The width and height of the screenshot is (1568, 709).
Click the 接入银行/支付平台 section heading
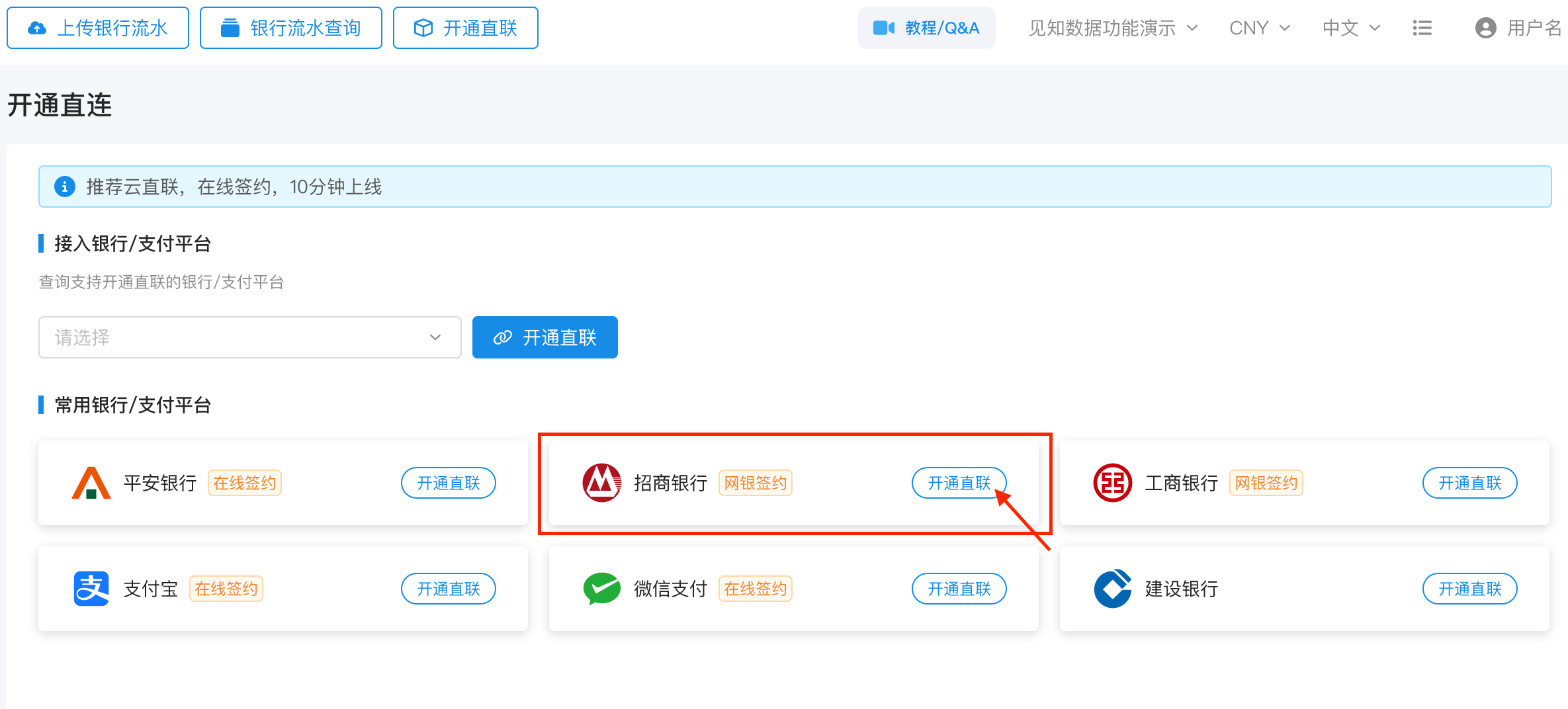[x=132, y=243]
